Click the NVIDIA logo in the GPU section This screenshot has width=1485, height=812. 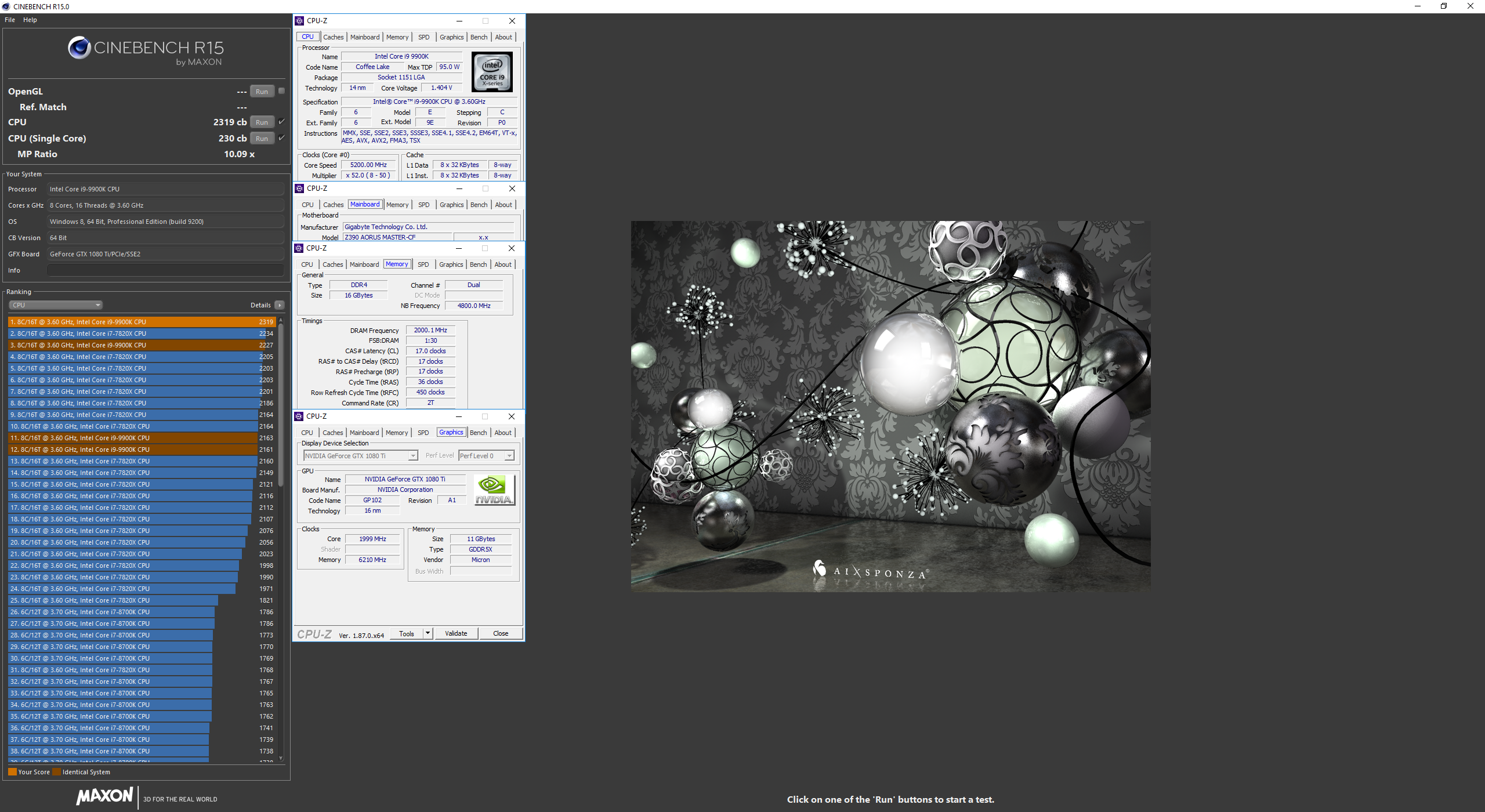494,490
